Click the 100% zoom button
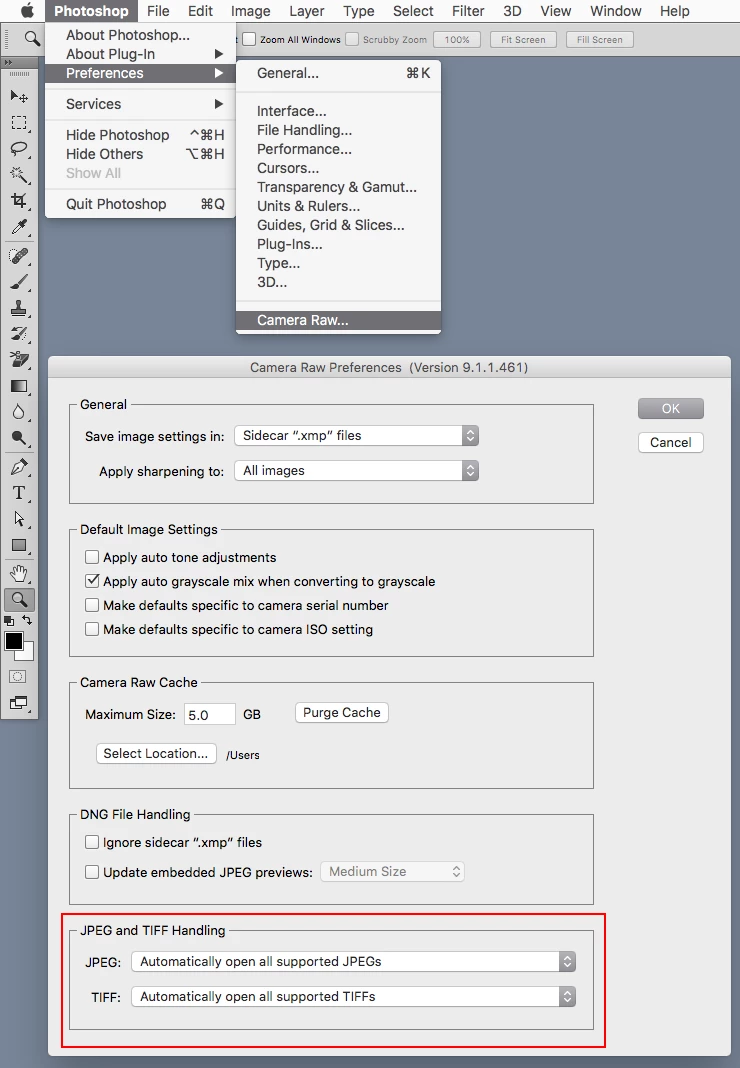 [457, 40]
